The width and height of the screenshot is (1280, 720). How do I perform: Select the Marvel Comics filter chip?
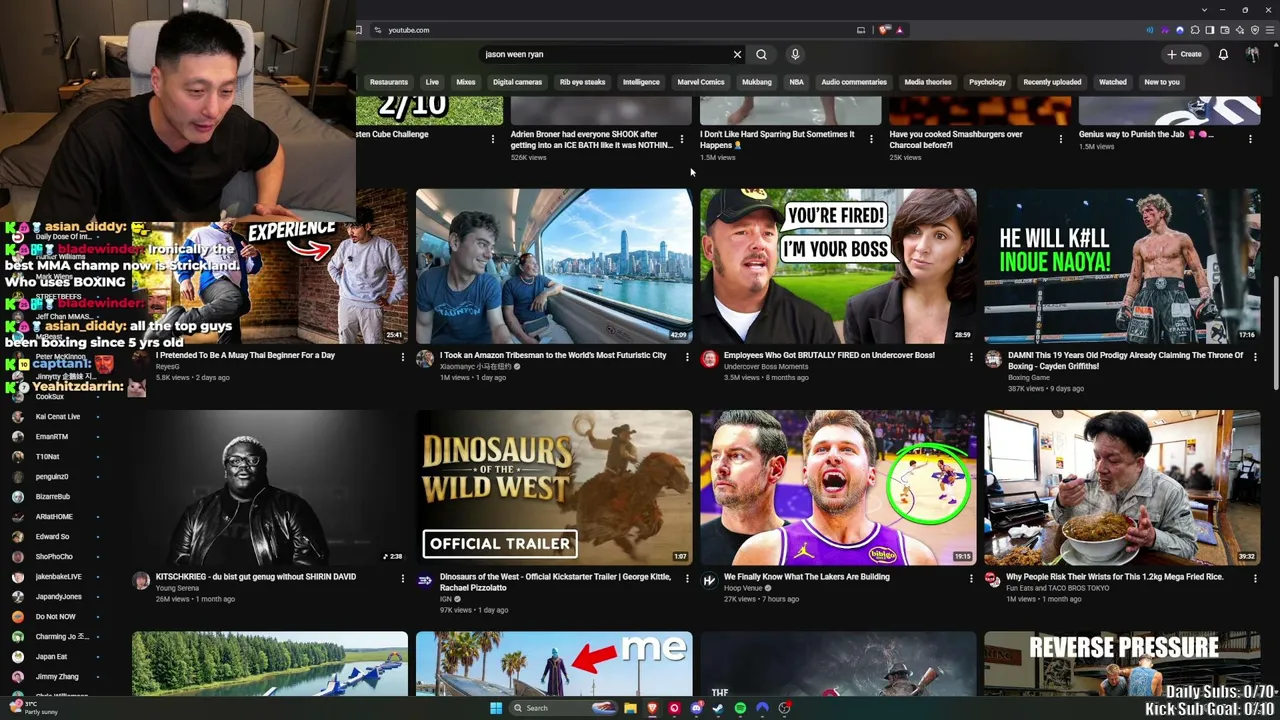[x=701, y=82]
